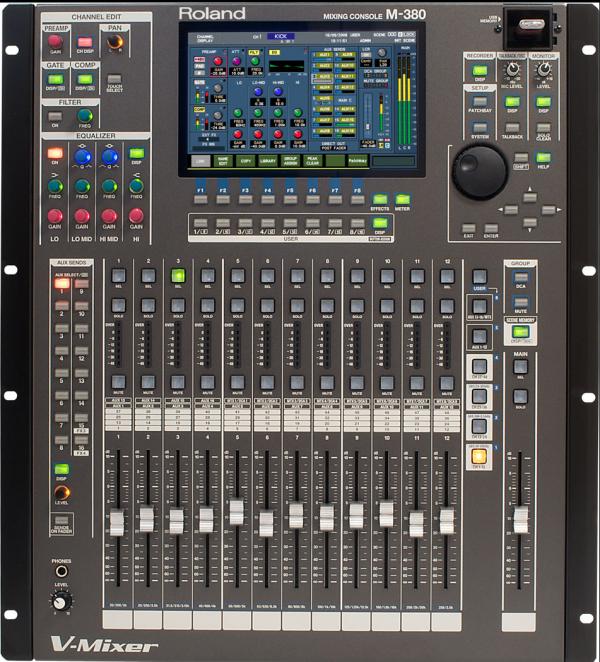Open the METER screen button

402,199
